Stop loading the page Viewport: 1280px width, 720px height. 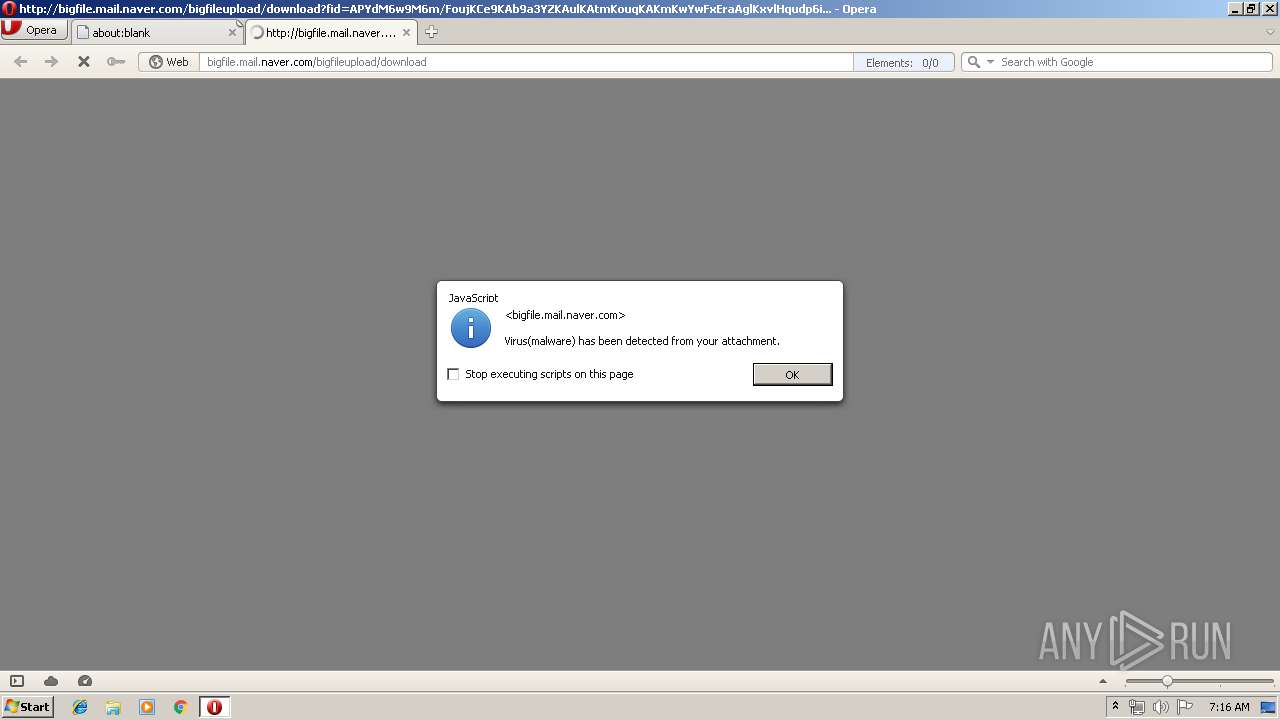pos(84,62)
